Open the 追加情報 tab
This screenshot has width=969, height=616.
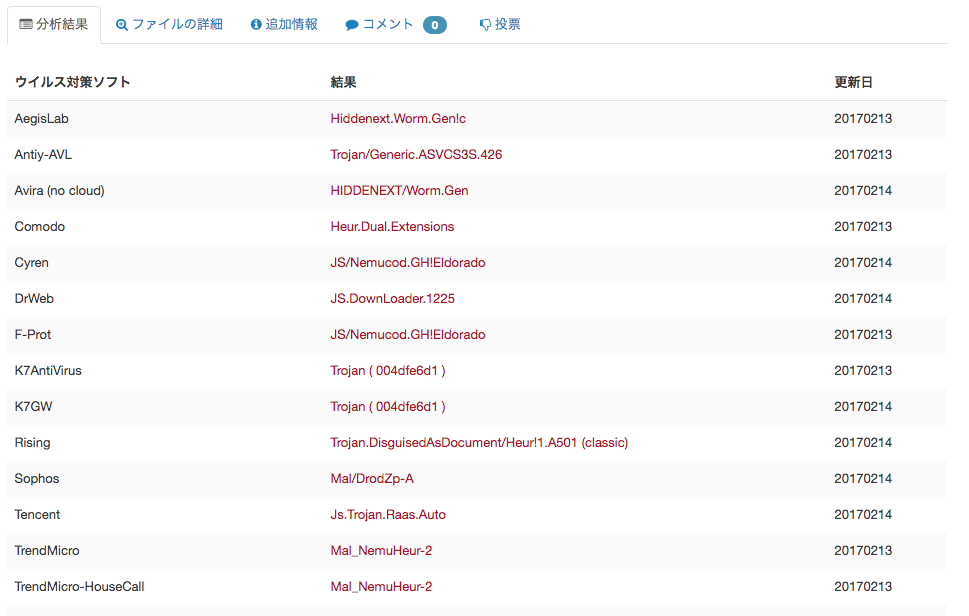coord(284,25)
